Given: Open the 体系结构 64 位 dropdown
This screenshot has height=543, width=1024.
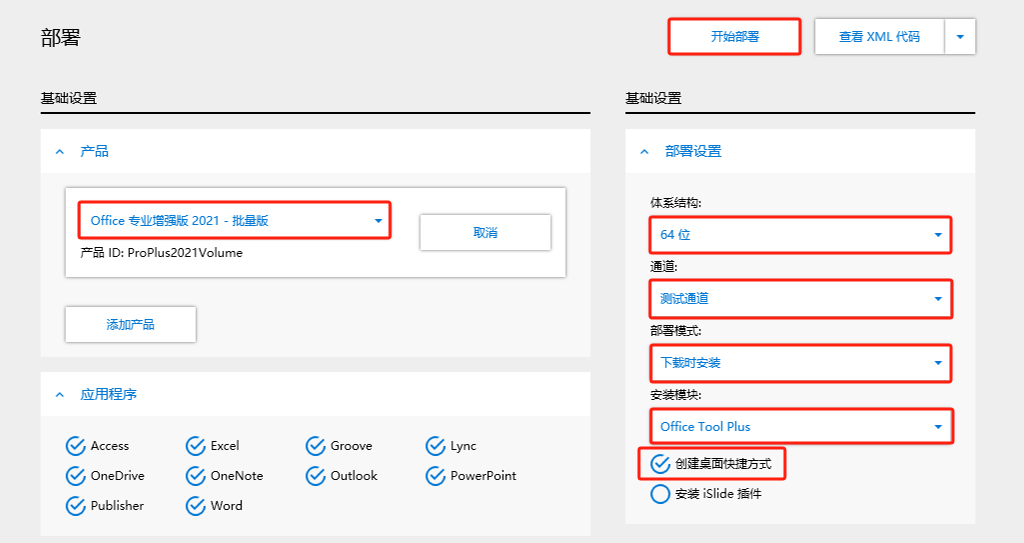Looking at the screenshot, I should 801,235.
